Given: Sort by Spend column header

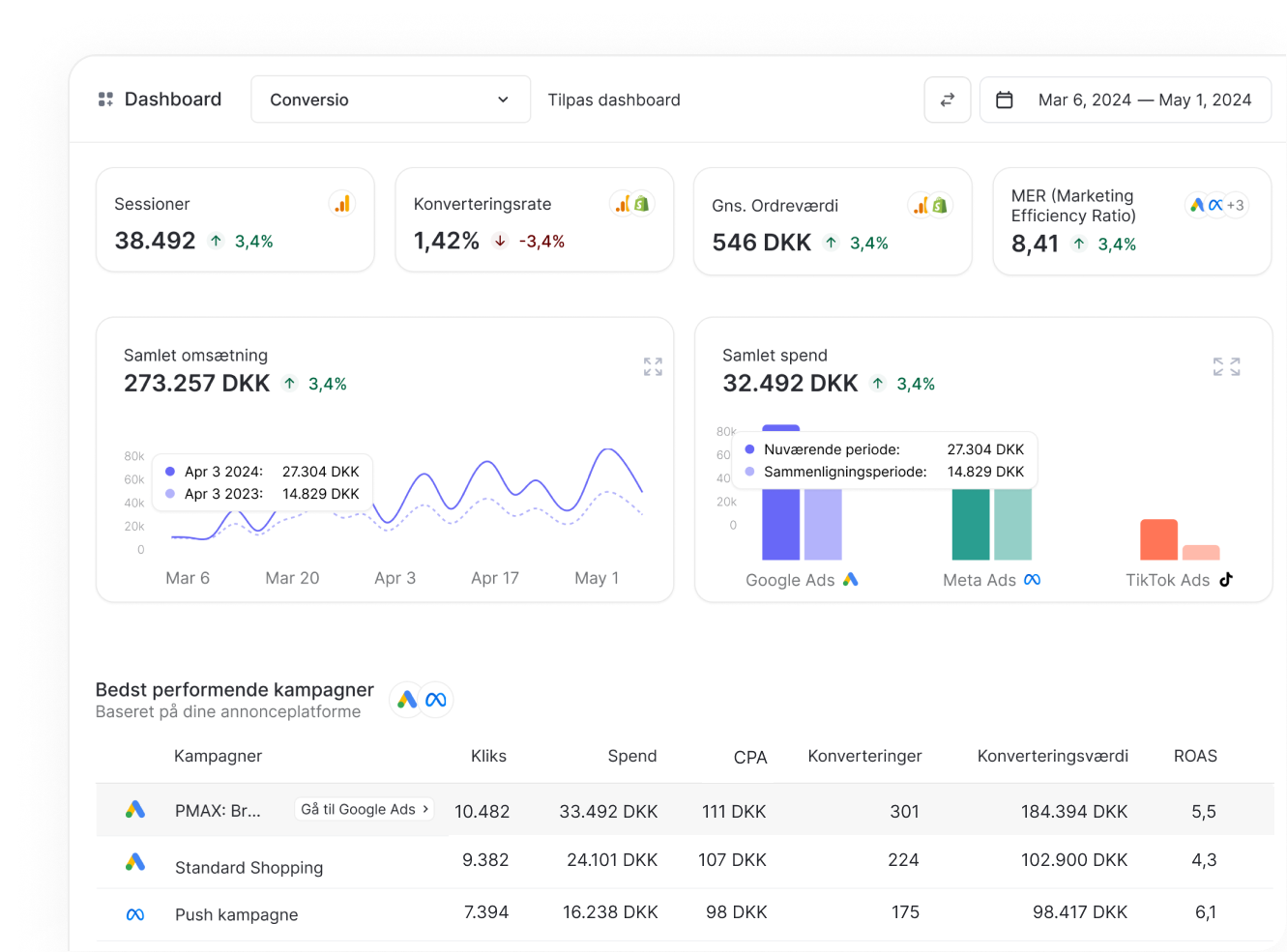Looking at the screenshot, I should click(x=632, y=756).
